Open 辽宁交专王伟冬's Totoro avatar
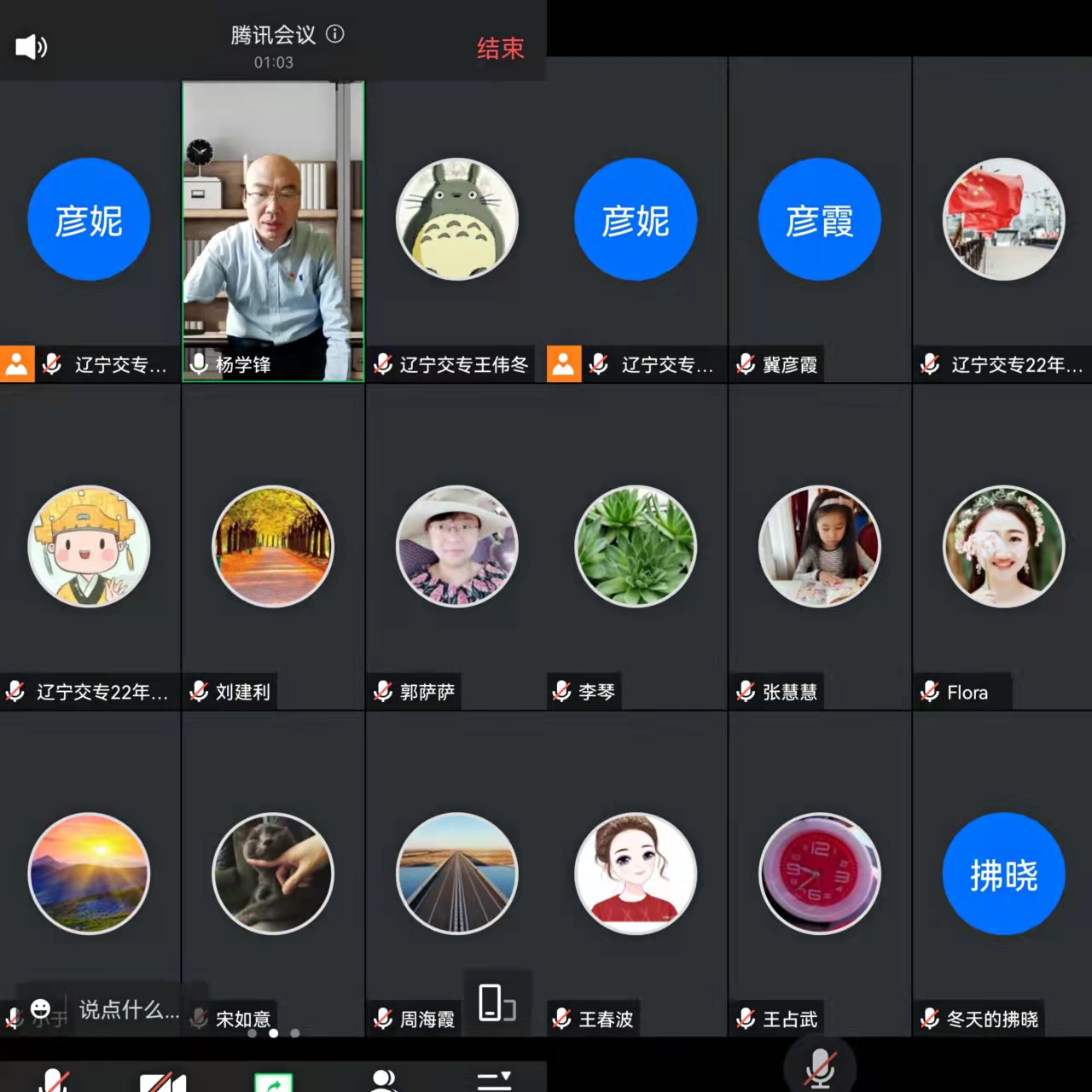Image resolution: width=1092 pixels, height=1092 pixels. click(457, 219)
